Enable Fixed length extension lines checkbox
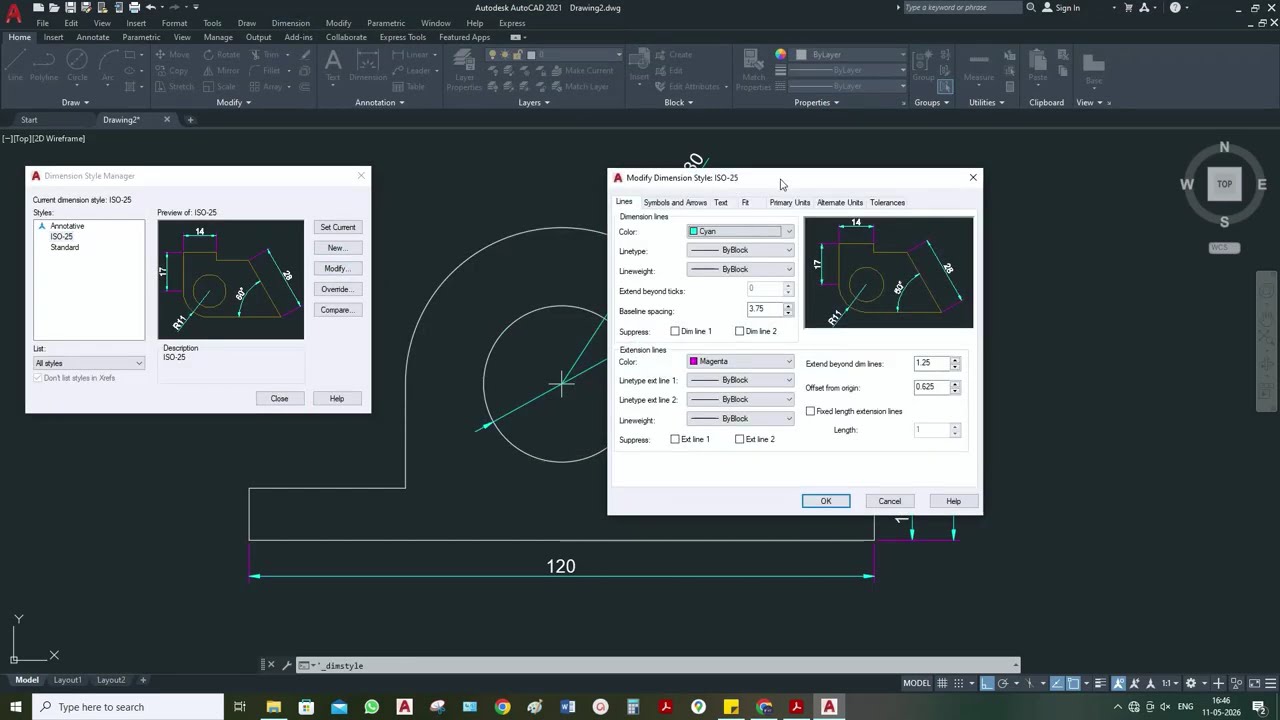Screen dimensions: 1280x720 click(811, 411)
